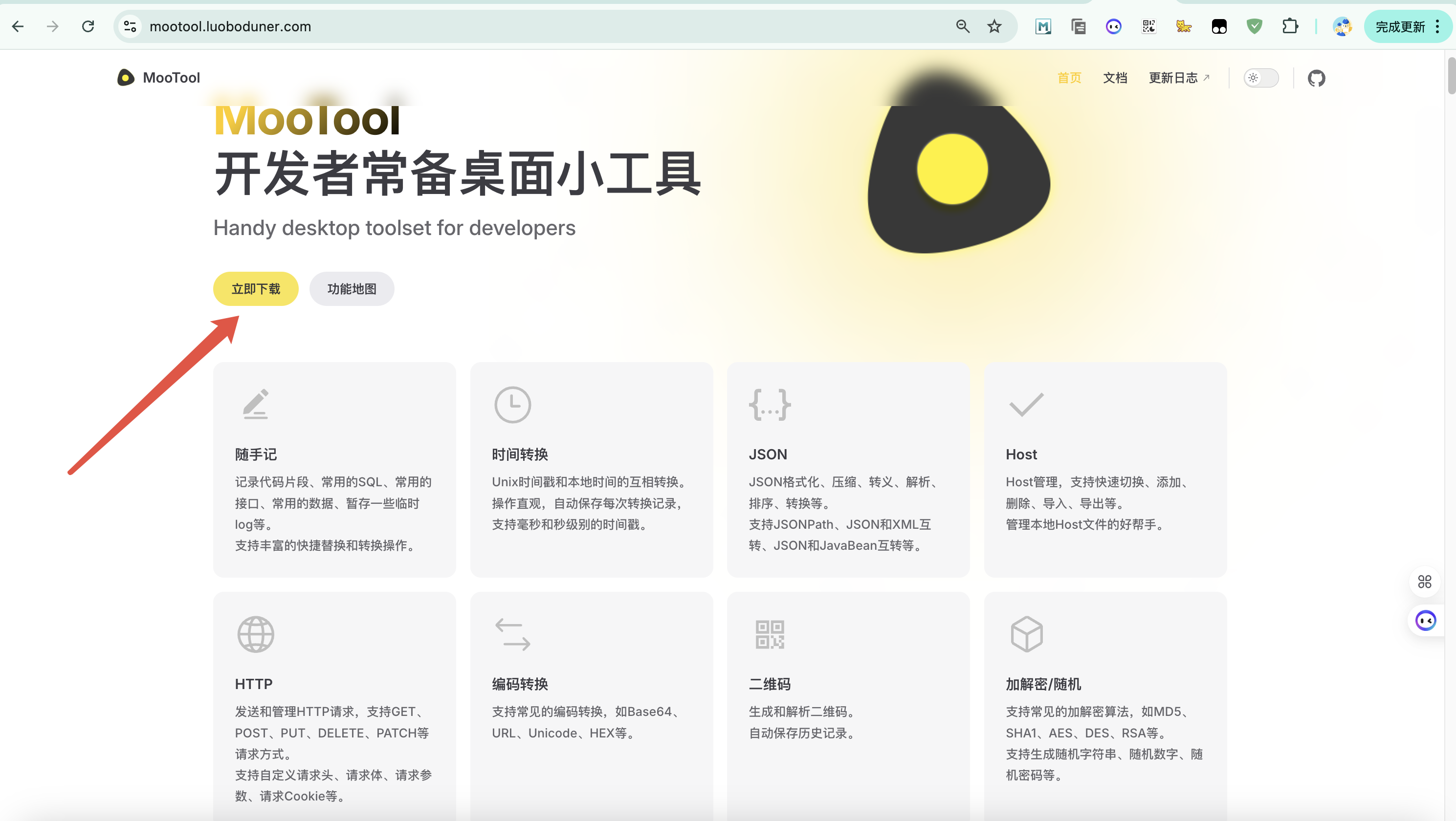Toggle the light/dark theme switch
Viewport: 1456px width, 821px height.
1260,78
